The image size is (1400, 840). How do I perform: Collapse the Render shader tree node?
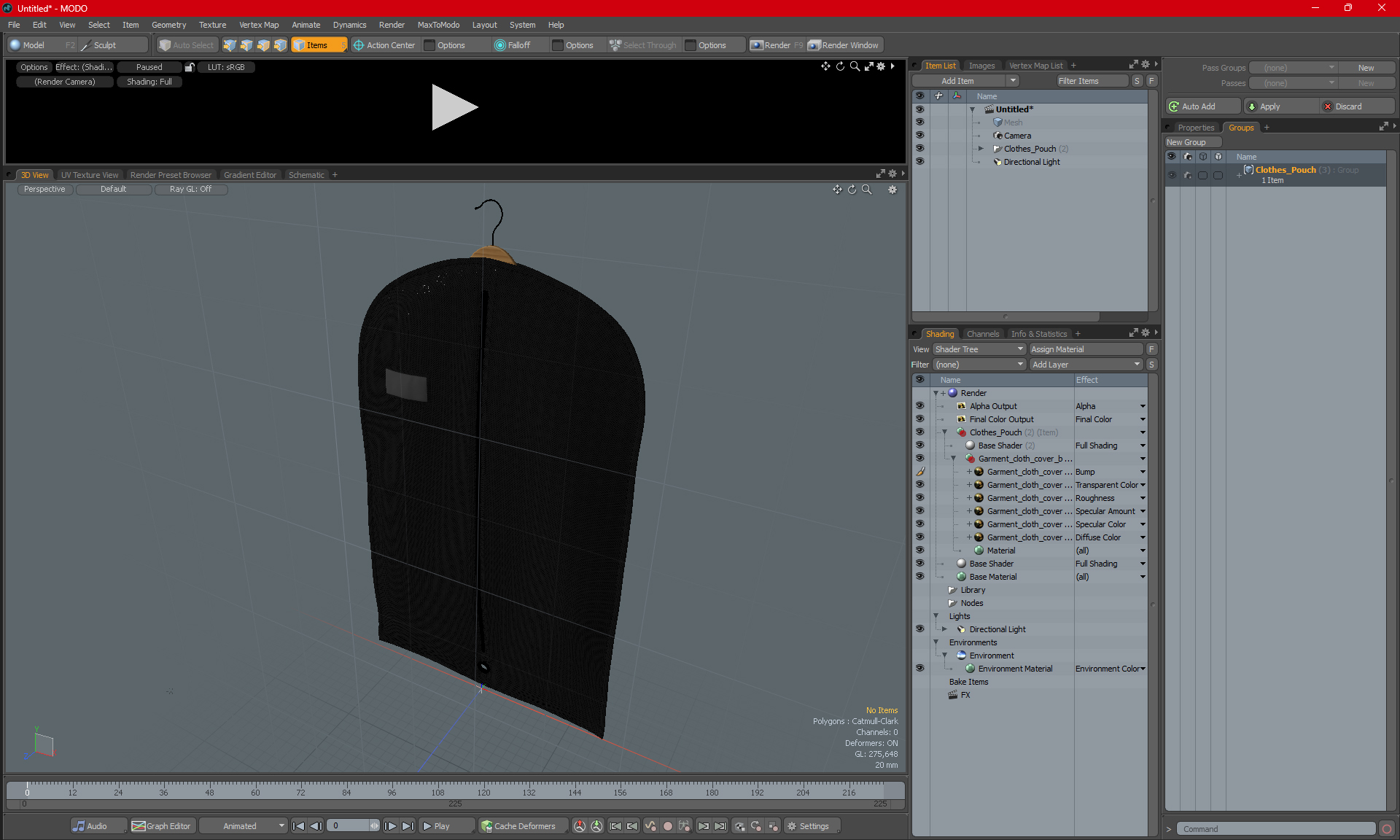click(x=936, y=393)
